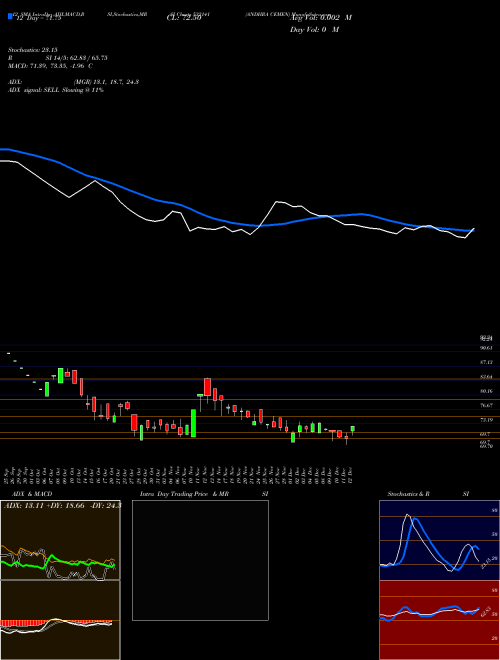
Task: Click the 83.64 price axis label
Action: (486, 377)
